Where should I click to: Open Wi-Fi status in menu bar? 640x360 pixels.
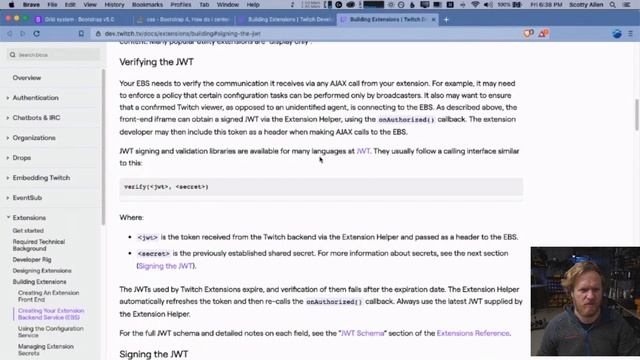[x=475, y=5]
